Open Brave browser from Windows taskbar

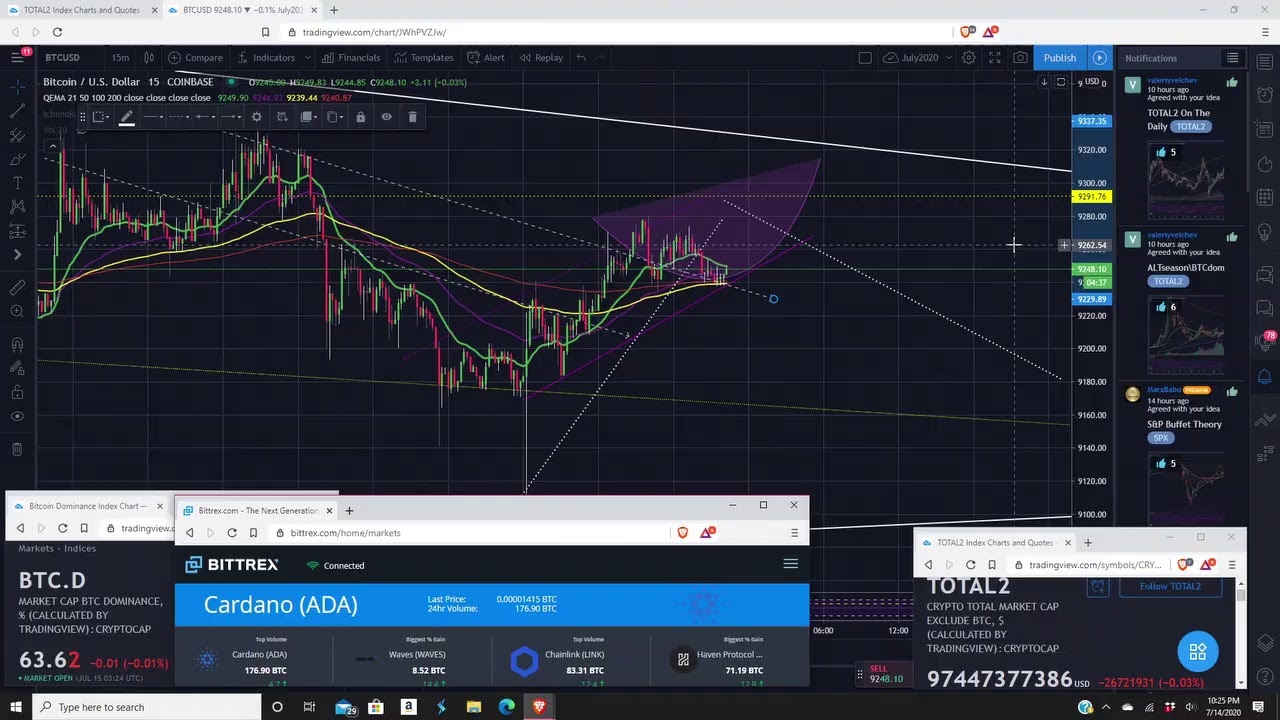[539, 707]
